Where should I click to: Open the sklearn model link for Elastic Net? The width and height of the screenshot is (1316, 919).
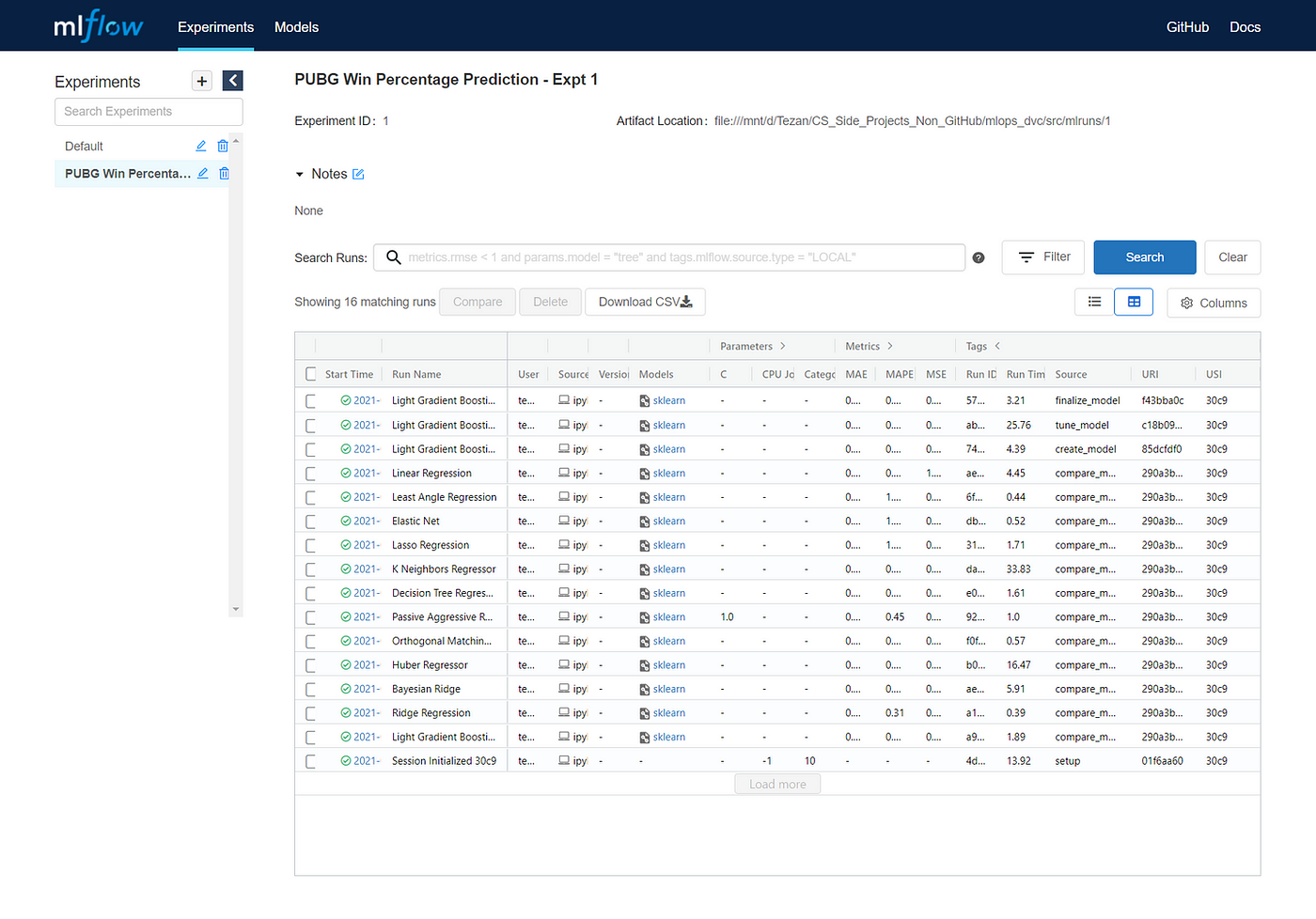(x=668, y=521)
